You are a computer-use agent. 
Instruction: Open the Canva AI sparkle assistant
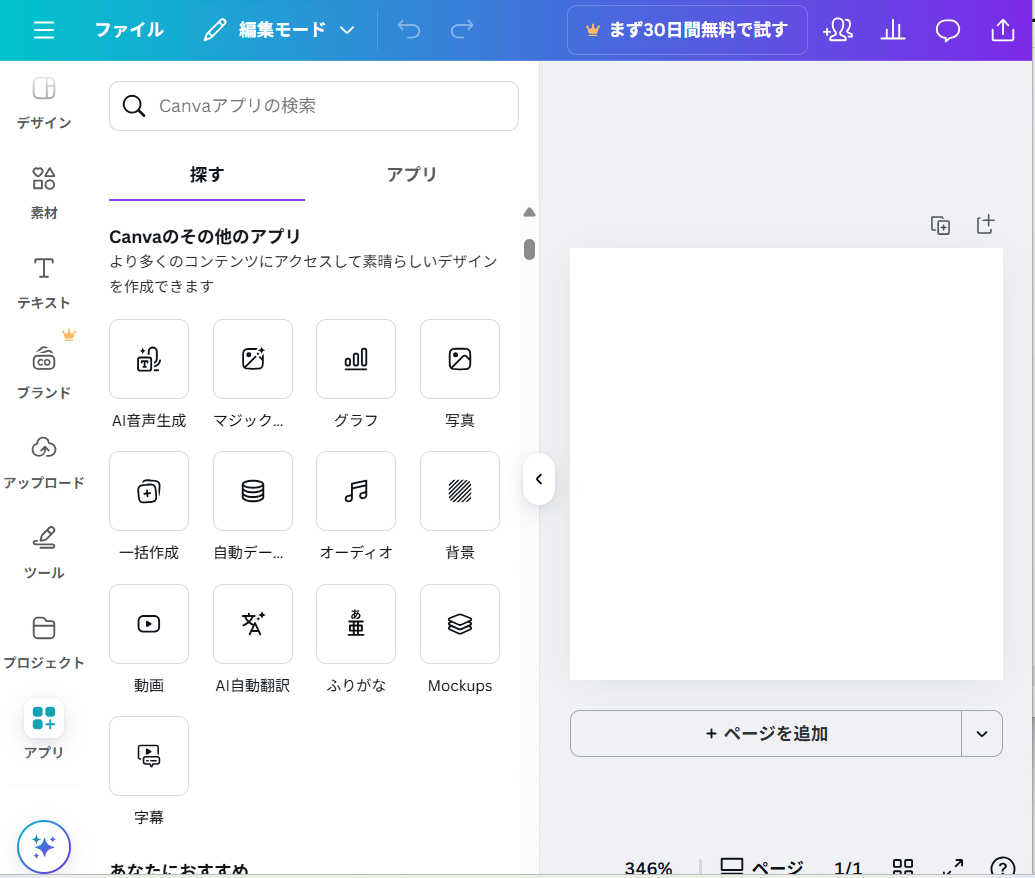pyautogui.click(x=44, y=846)
